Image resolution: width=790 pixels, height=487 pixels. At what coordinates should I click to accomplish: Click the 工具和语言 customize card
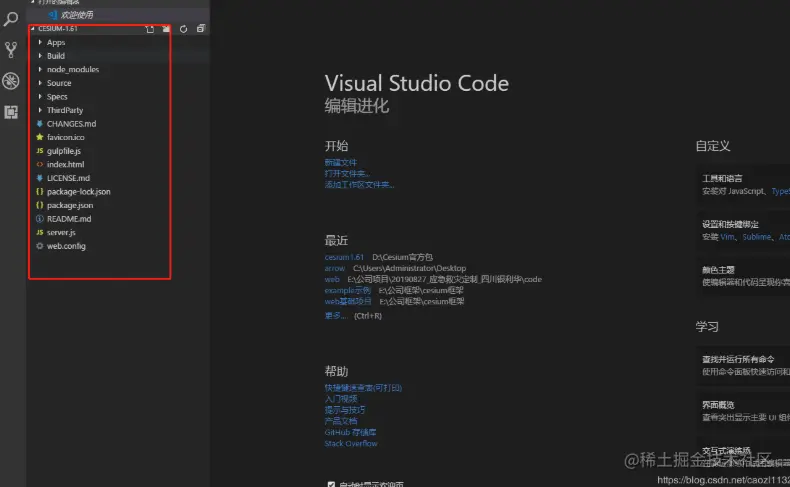click(743, 185)
